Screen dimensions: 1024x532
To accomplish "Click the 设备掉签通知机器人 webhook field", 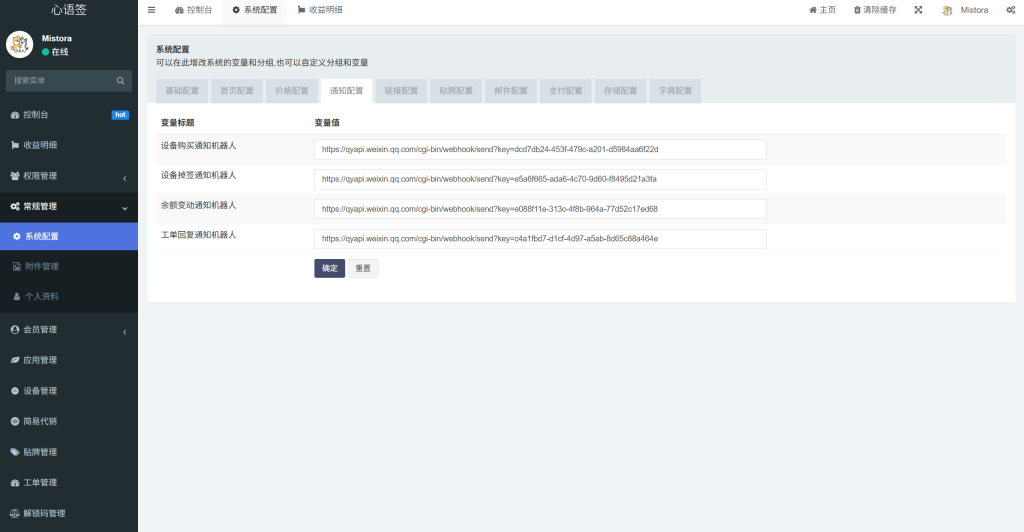I will pos(540,179).
